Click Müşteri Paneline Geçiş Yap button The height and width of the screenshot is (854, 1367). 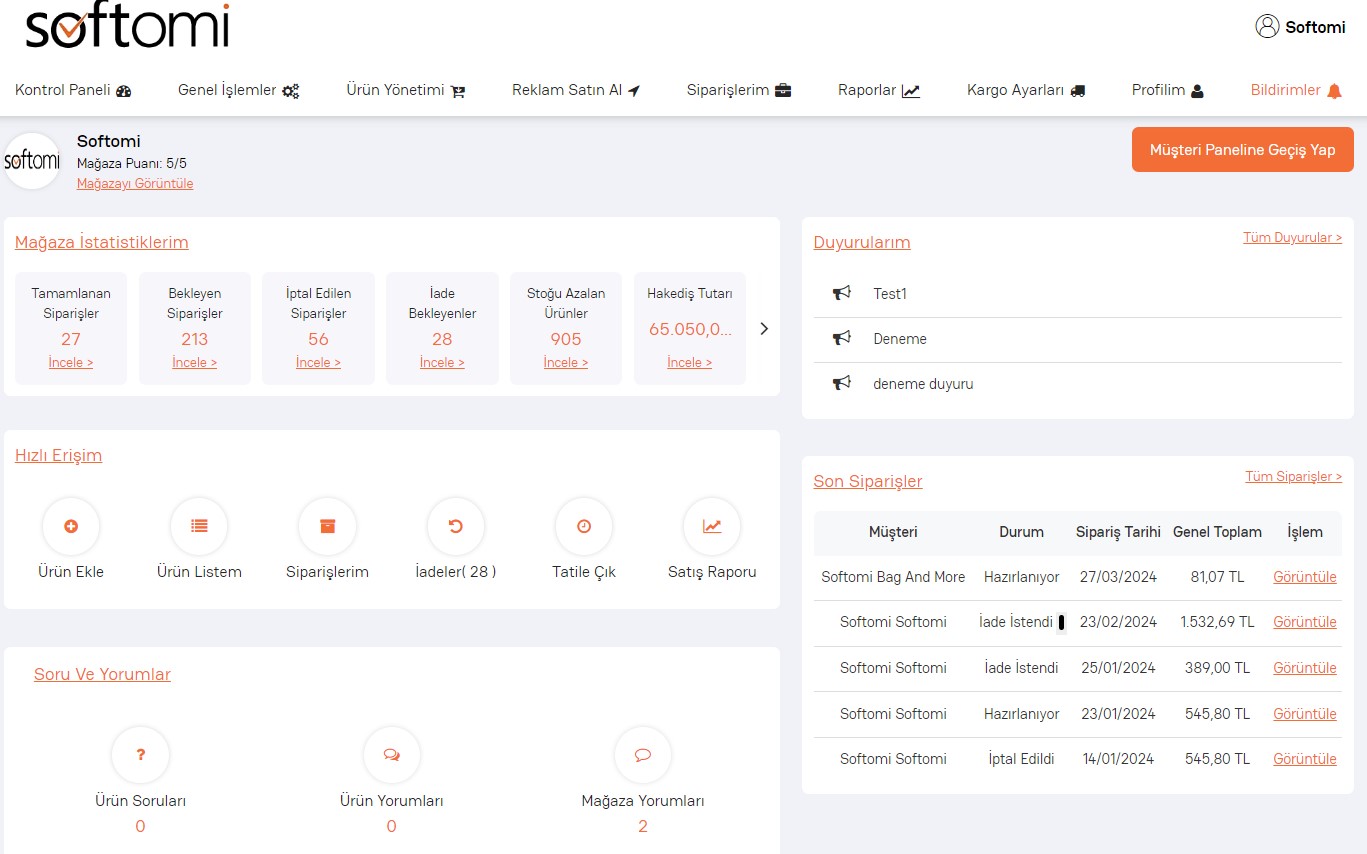(x=1242, y=150)
